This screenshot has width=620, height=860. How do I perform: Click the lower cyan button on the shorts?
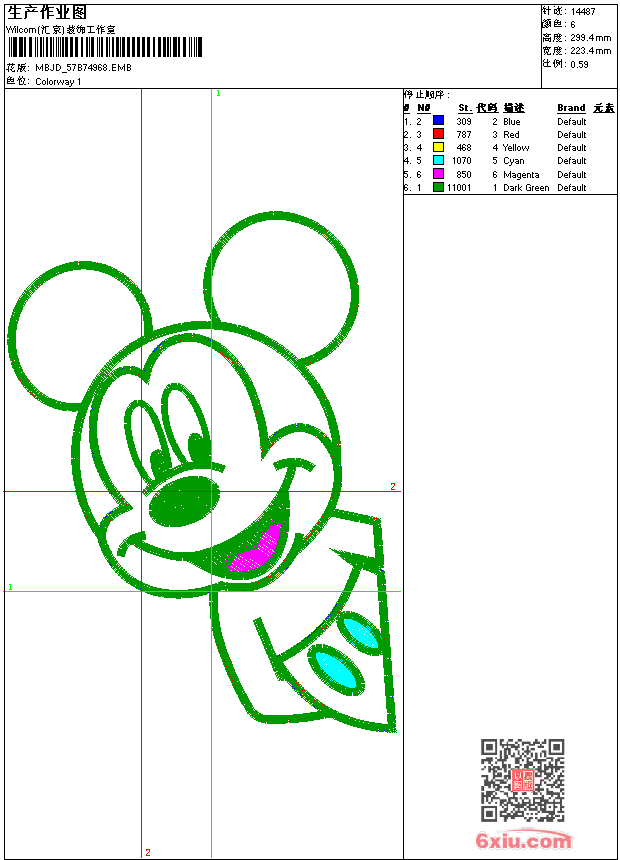(x=336, y=669)
